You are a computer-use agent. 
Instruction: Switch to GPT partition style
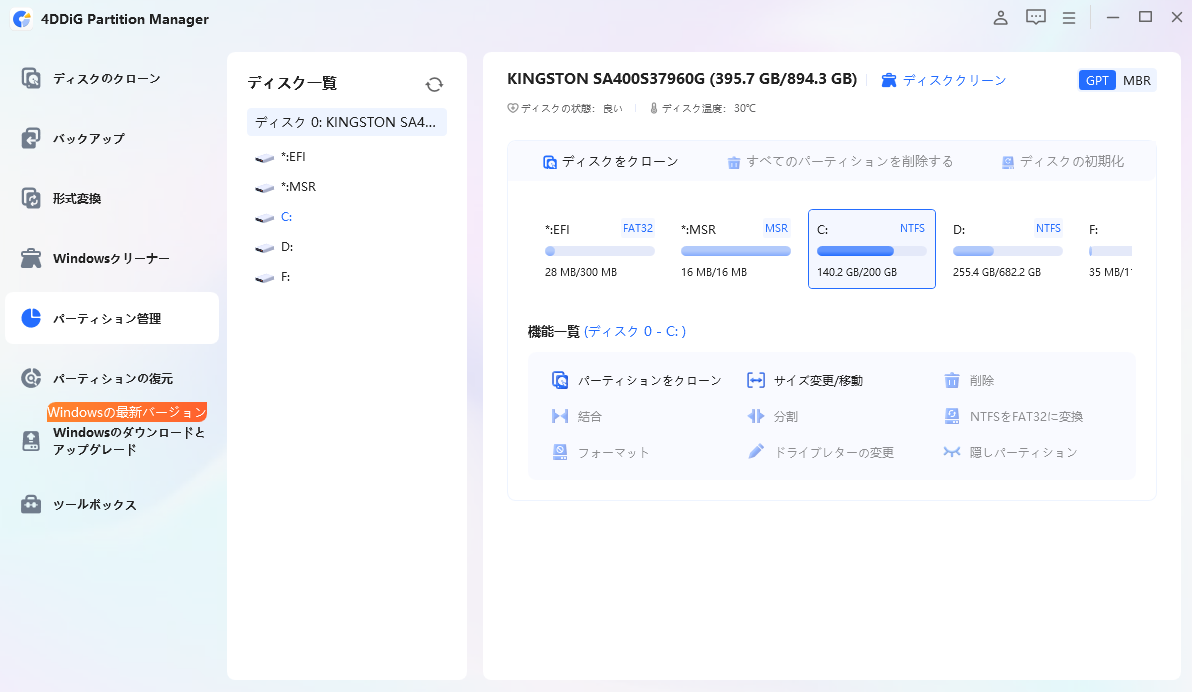click(1097, 80)
